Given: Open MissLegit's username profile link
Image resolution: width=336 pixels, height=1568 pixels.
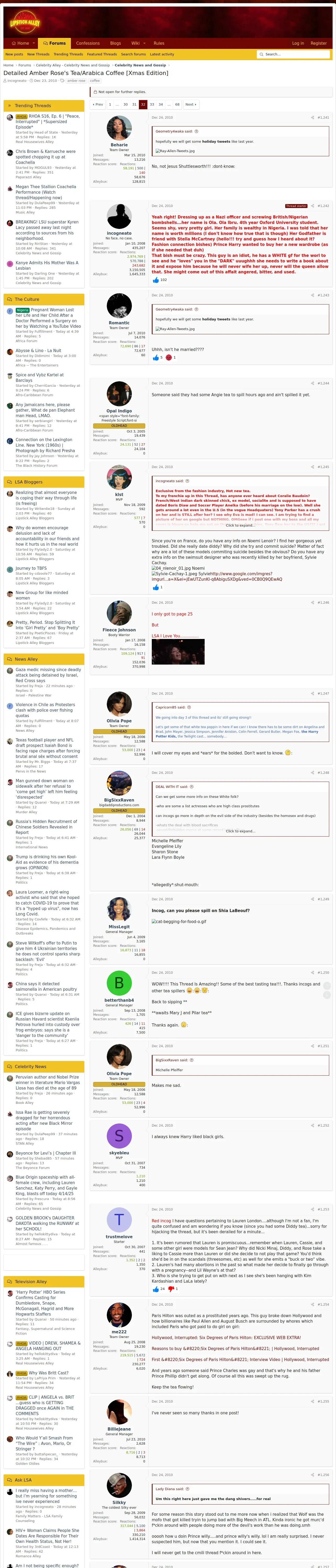Looking at the screenshot, I should click(119, 927).
